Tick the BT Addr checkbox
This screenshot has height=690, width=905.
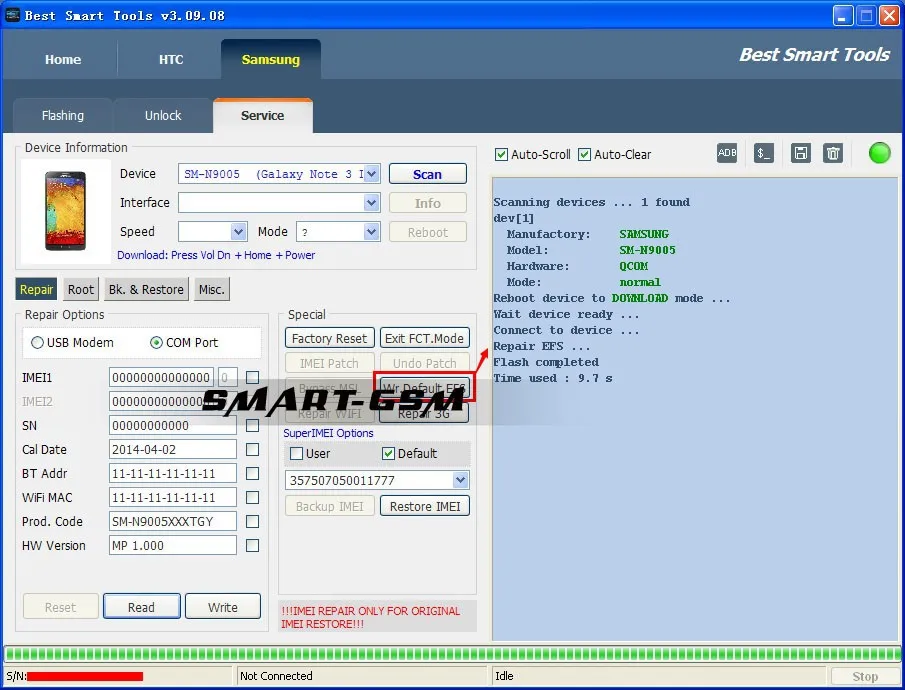click(x=252, y=473)
